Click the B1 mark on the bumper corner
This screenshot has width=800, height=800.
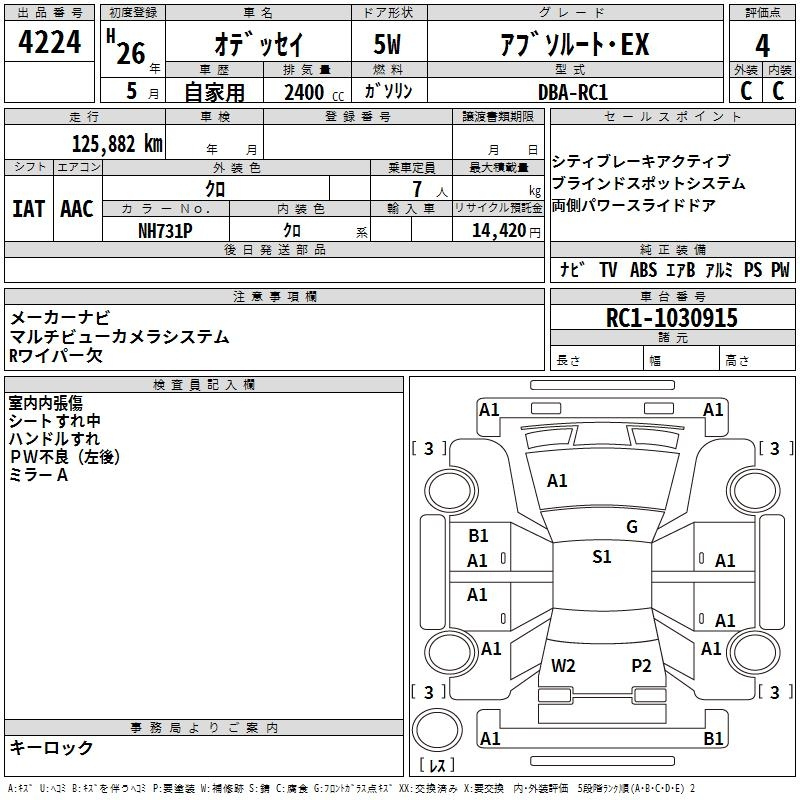pyautogui.click(x=713, y=739)
